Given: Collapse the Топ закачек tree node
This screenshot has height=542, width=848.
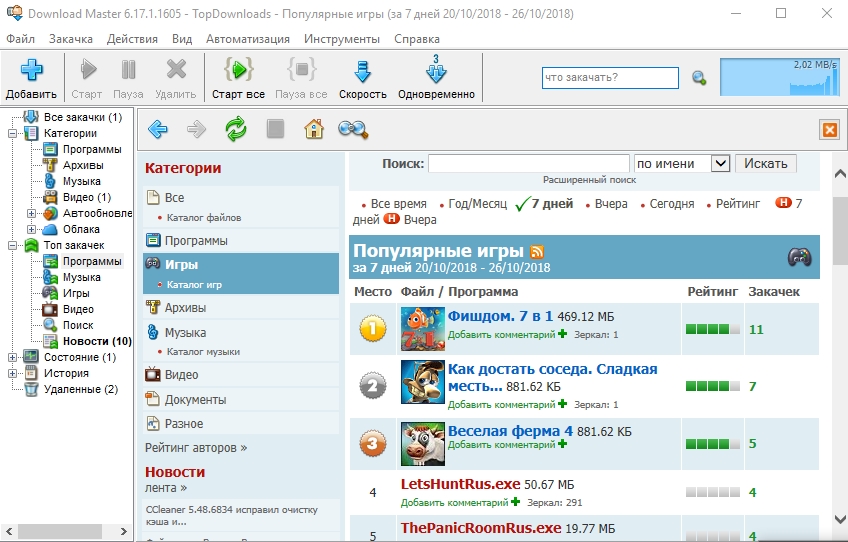Looking at the screenshot, I should coord(12,245).
